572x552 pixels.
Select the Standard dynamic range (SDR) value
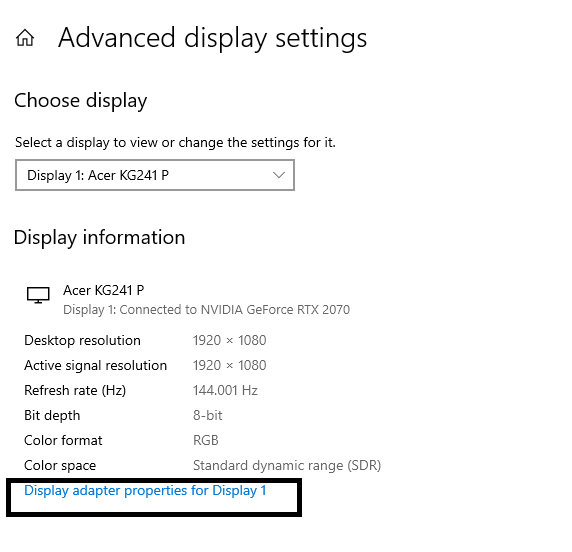coord(287,466)
